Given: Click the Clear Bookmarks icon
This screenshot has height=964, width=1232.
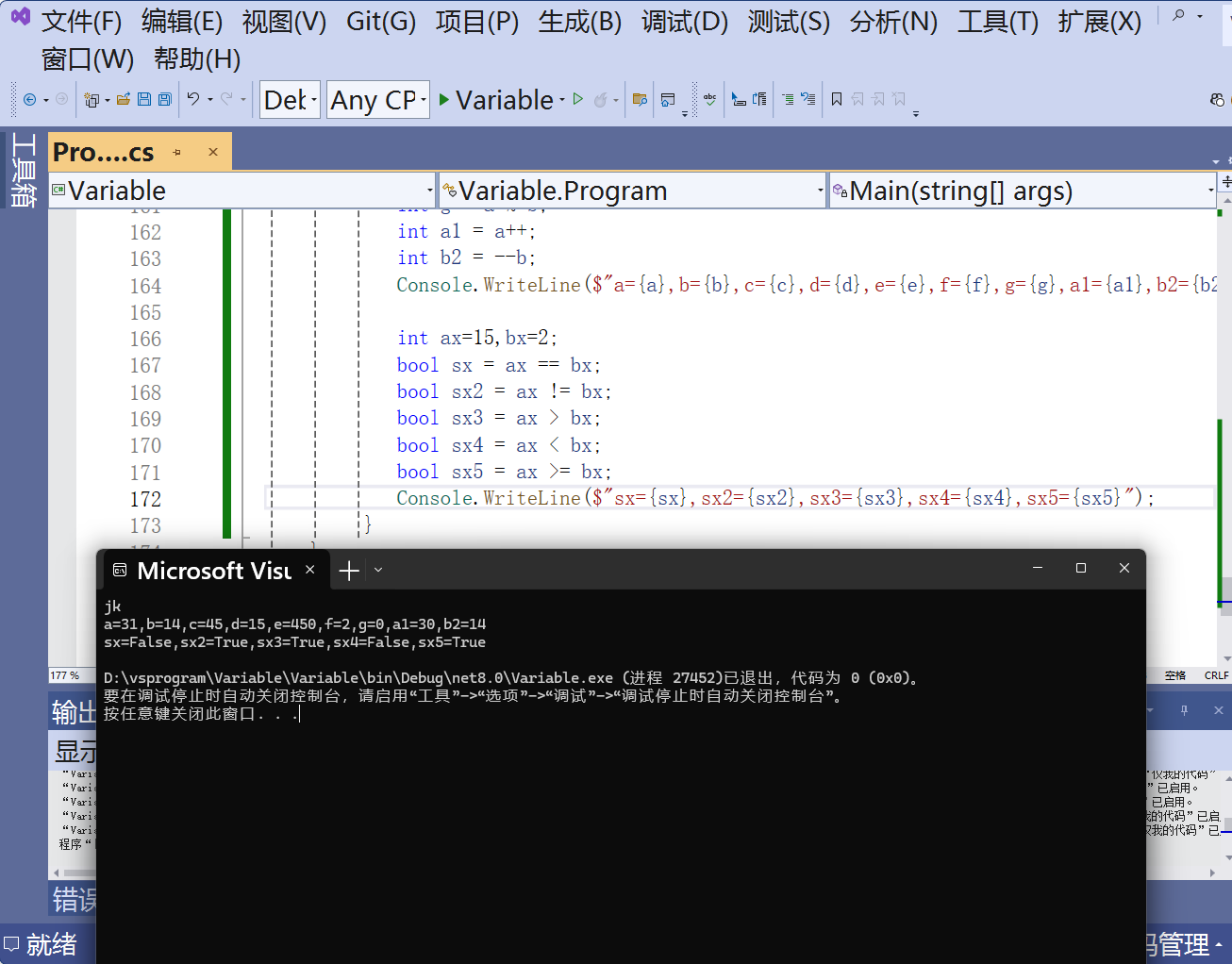Looking at the screenshot, I should point(899,99).
